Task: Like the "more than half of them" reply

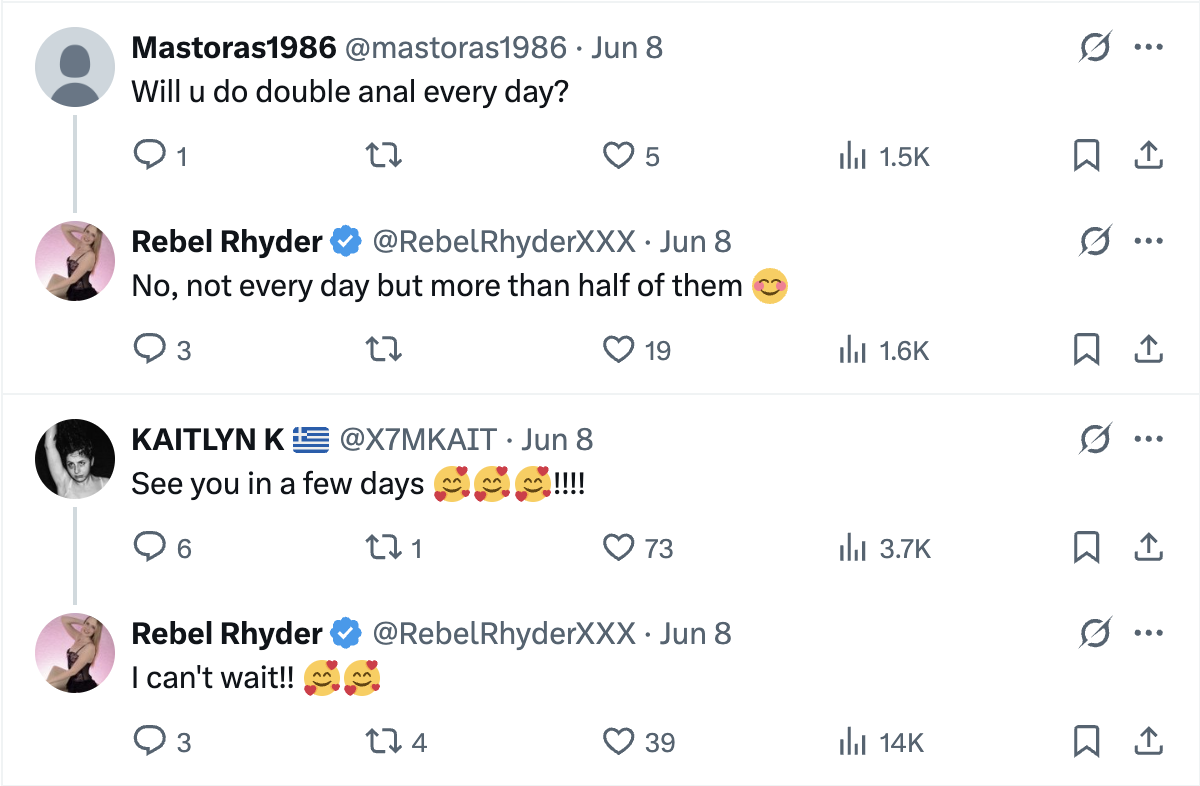Action: (x=619, y=350)
